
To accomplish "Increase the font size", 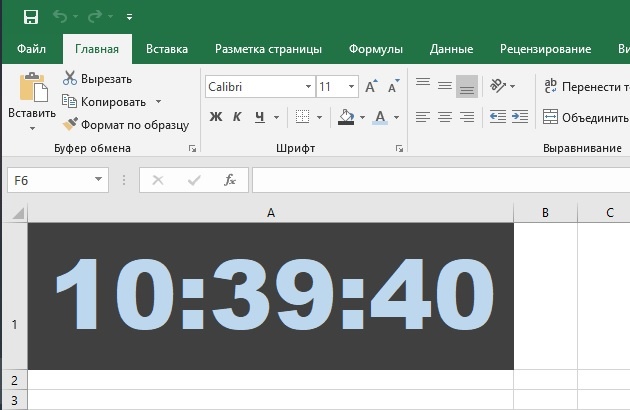I will click(x=371, y=86).
